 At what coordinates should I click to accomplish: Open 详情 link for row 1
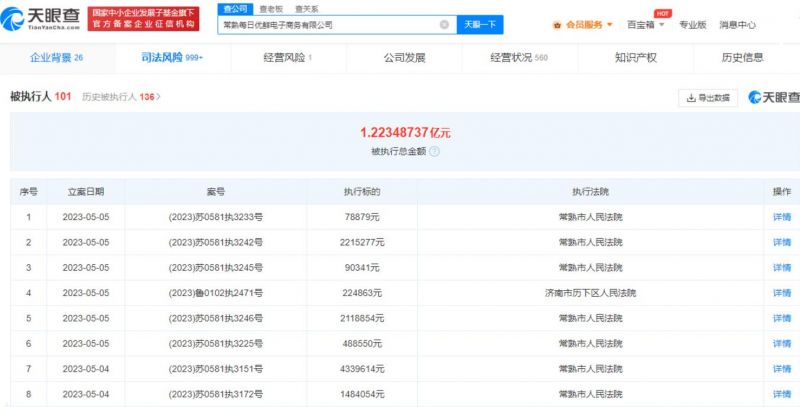pos(781,216)
